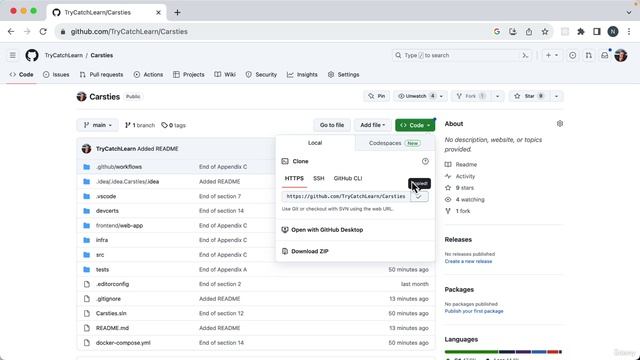Expand the Add file dropdown
The image size is (640, 360).
[x=373, y=125]
